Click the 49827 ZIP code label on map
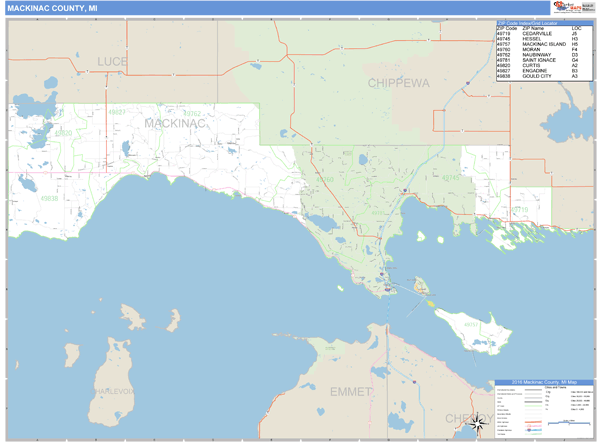Screen dimensions: 600x442 point(116,112)
